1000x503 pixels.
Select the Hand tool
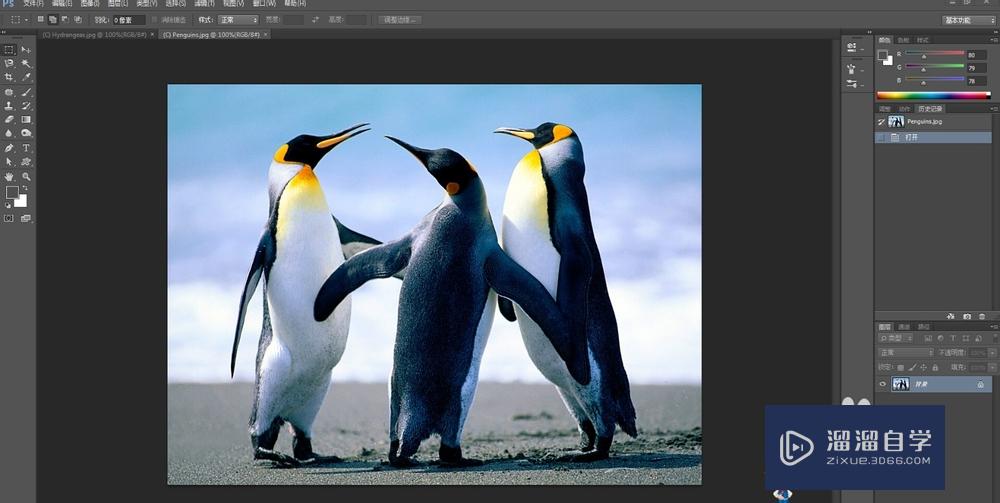click(9, 176)
